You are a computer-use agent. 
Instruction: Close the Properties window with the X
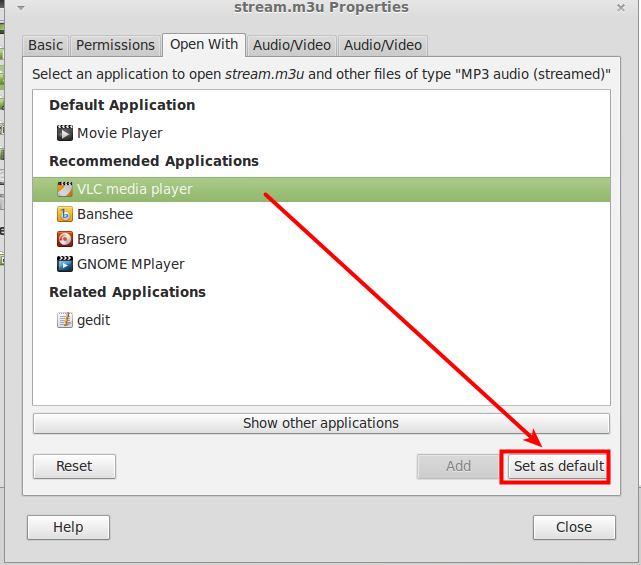point(621,8)
